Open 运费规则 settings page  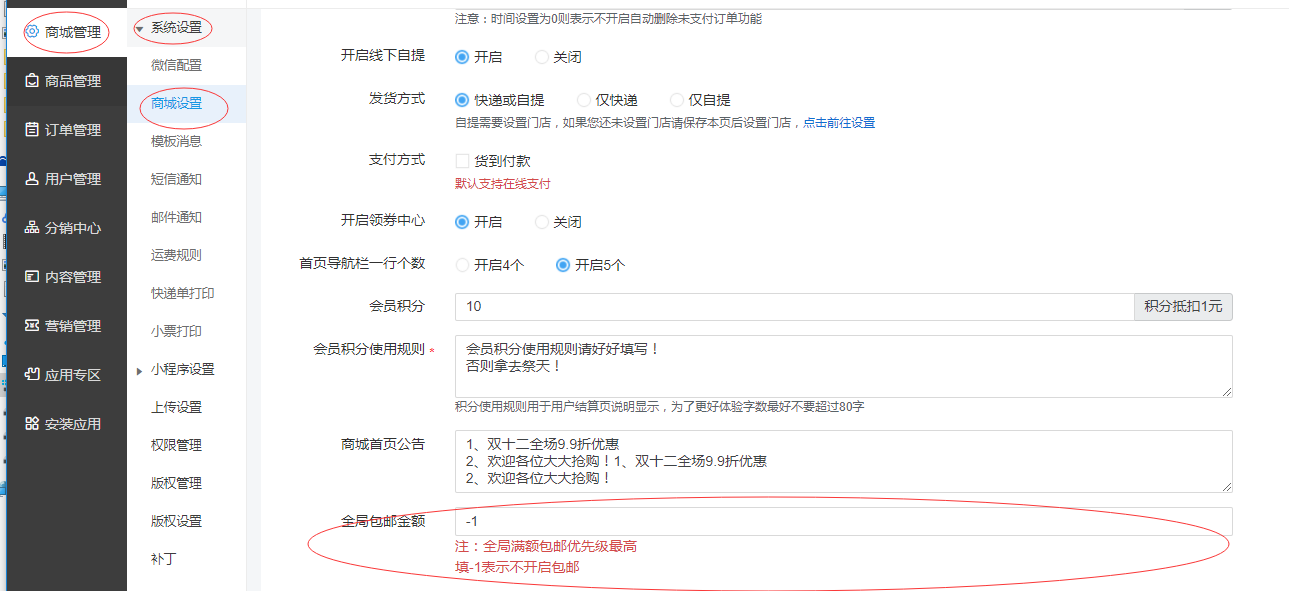tap(176, 256)
